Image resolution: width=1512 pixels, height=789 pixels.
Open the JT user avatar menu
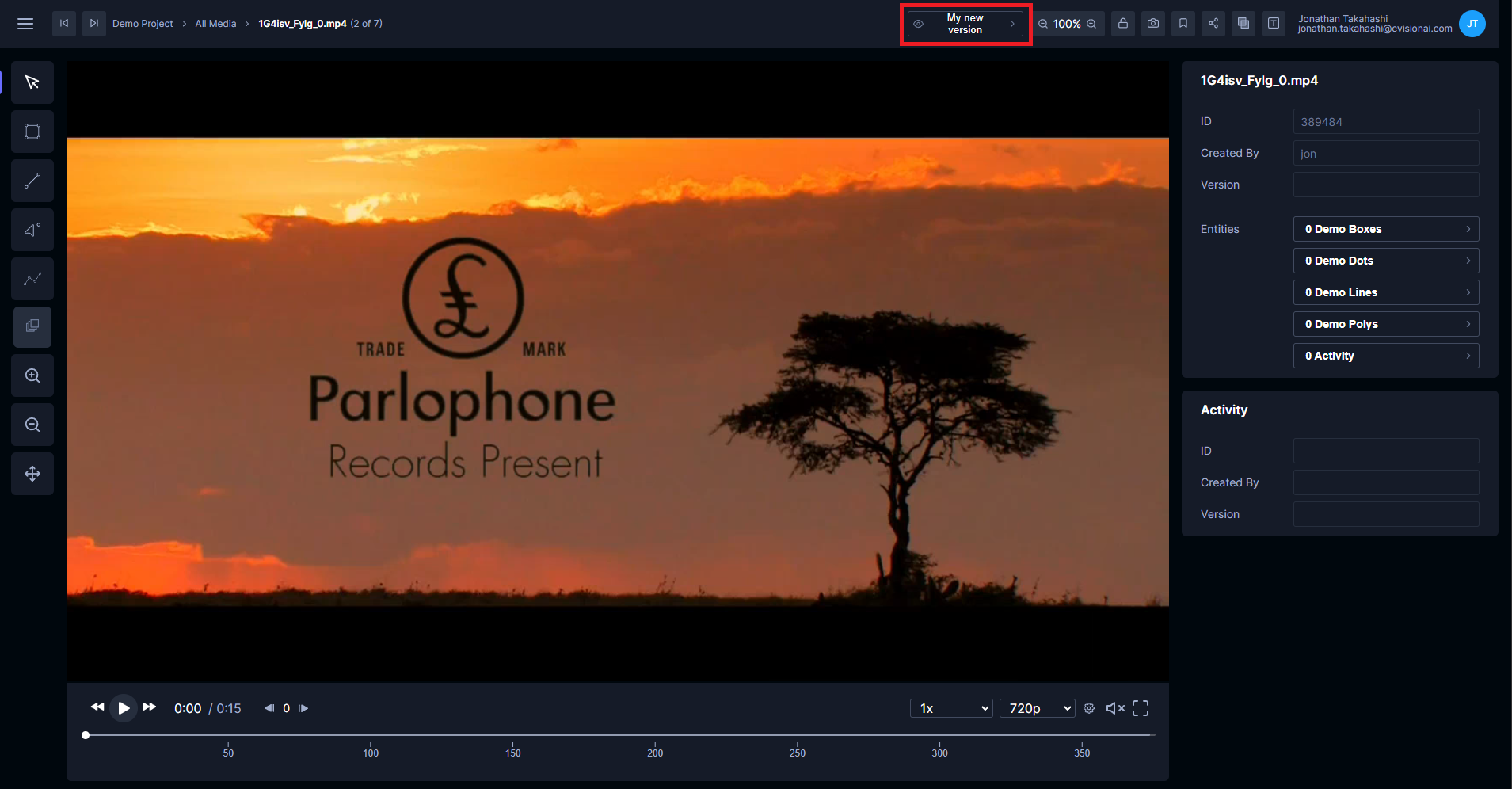click(1472, 24)
